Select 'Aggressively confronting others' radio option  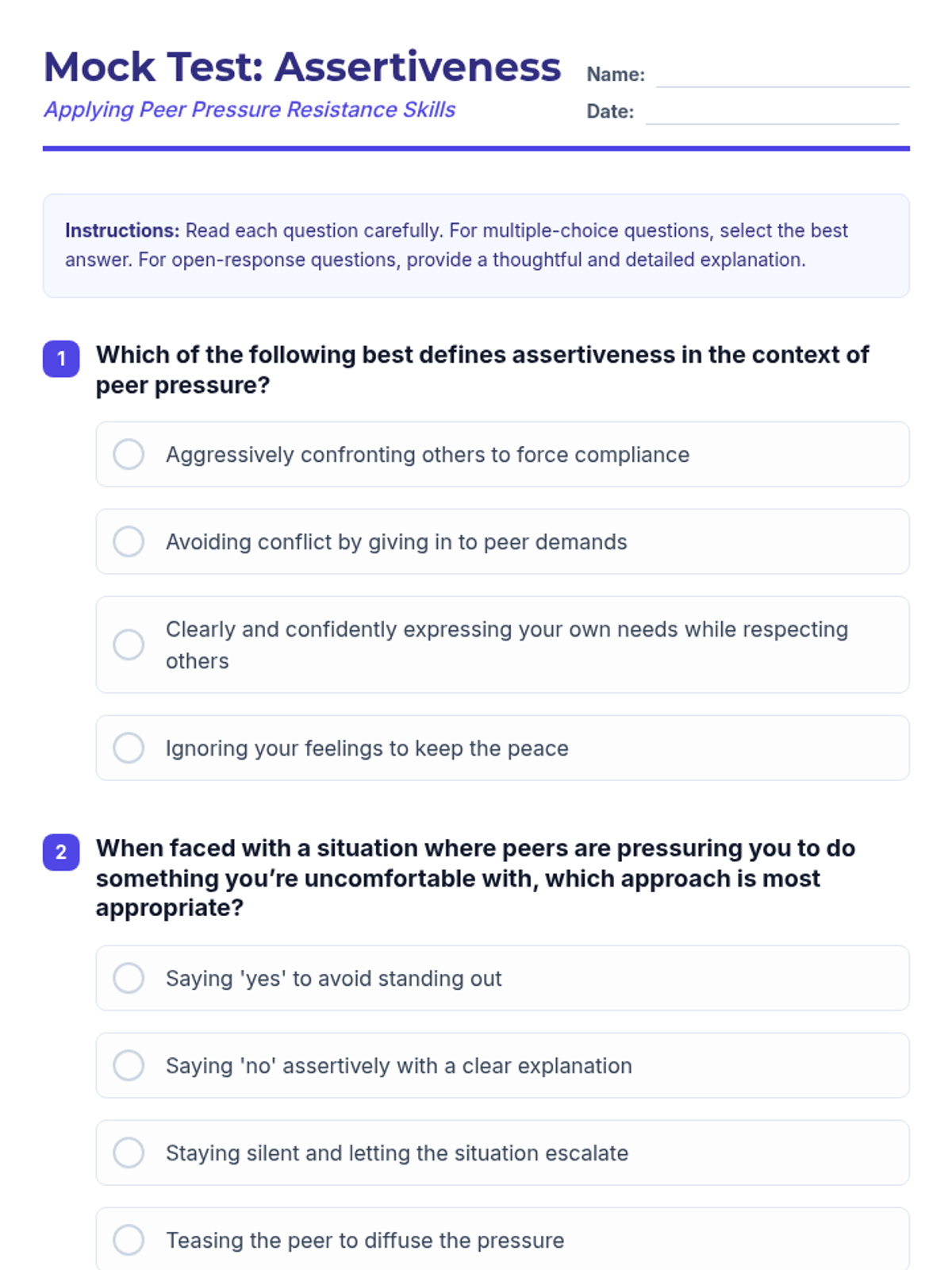[129, 455]
